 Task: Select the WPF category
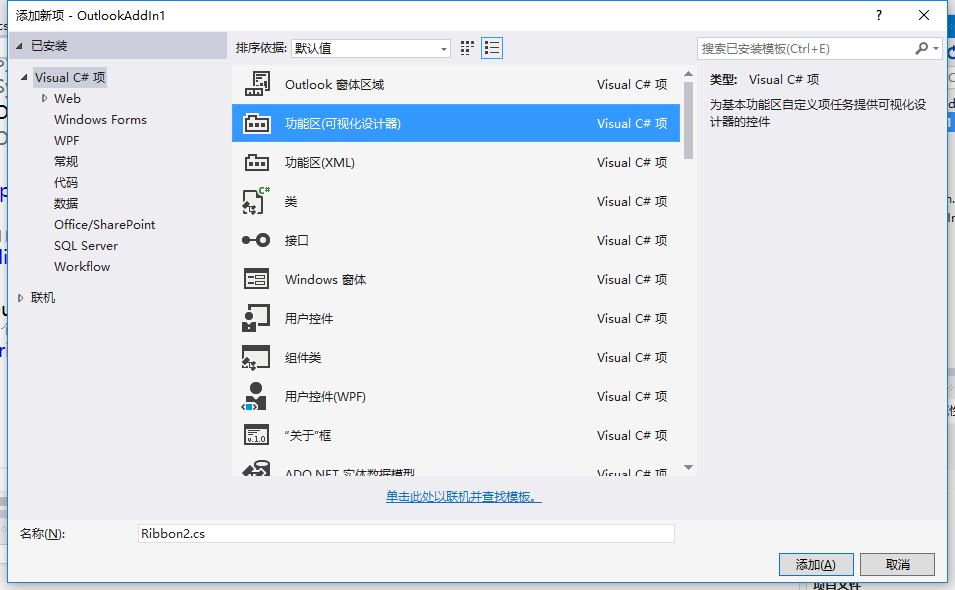(x=66, y=140)
